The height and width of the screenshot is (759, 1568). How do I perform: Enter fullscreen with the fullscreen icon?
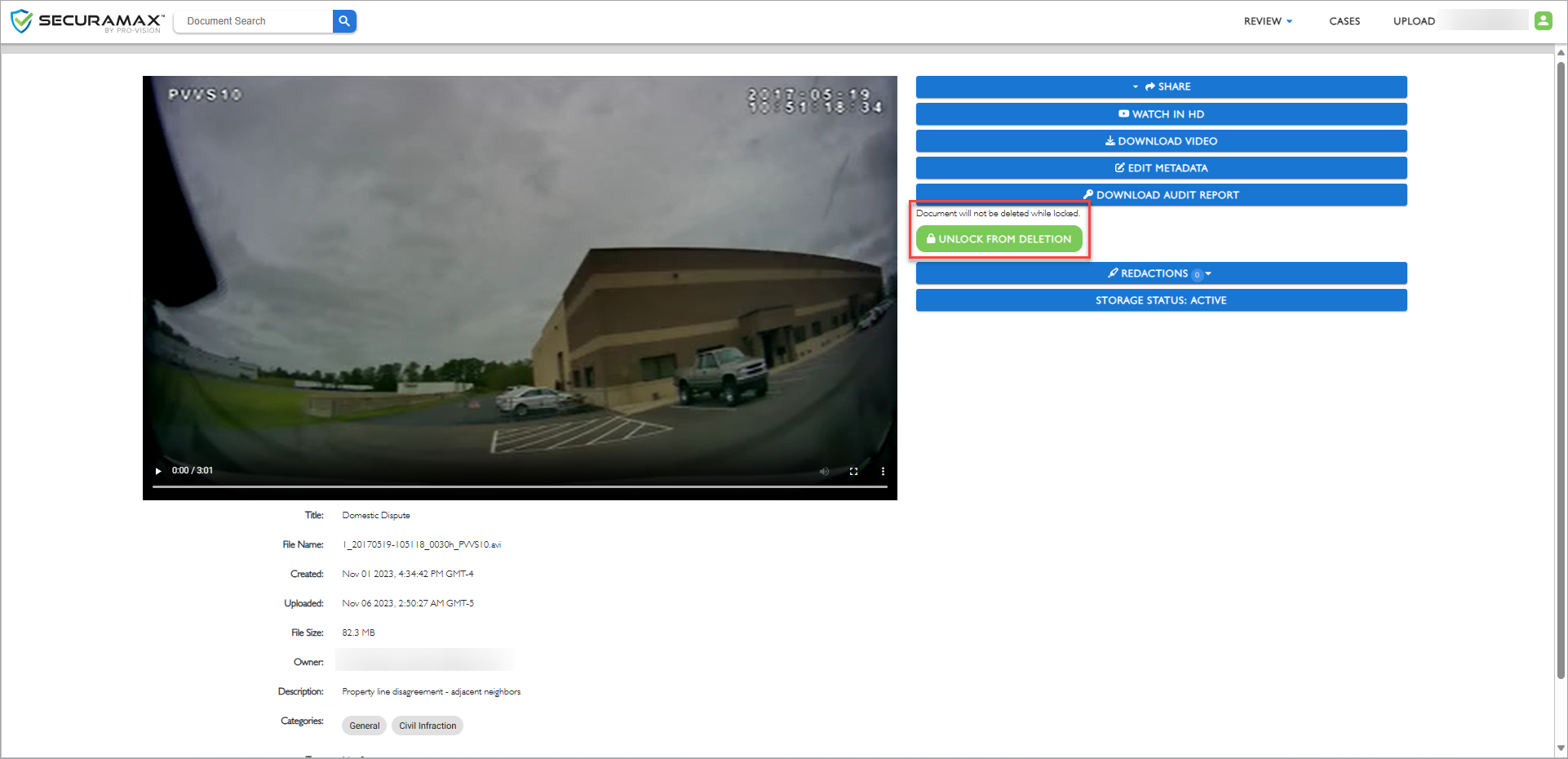tap(853, 471)
